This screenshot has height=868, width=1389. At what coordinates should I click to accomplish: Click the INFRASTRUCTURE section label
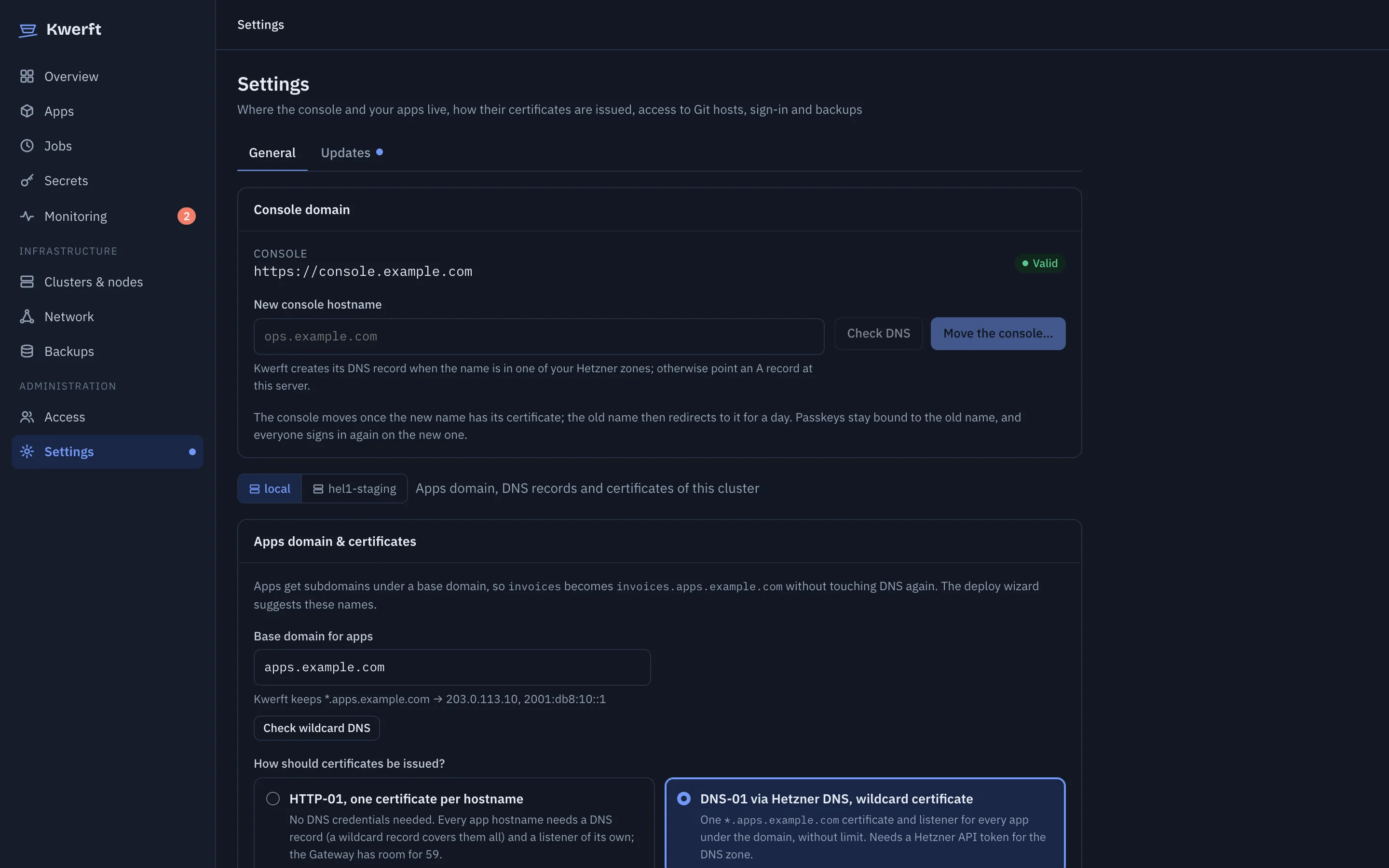[68, 251]
